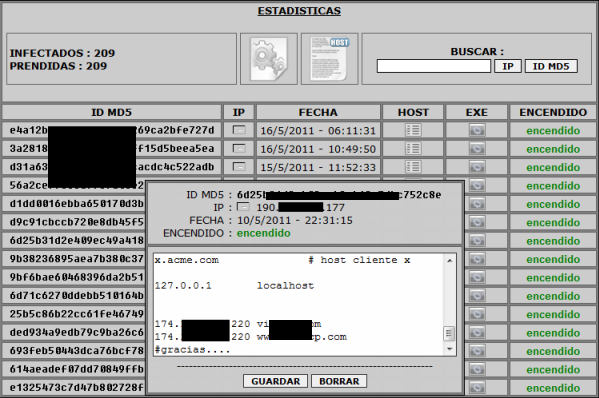
Task: Click the hosts textarea scroll down arrow
Action: (x=449, y=349)
